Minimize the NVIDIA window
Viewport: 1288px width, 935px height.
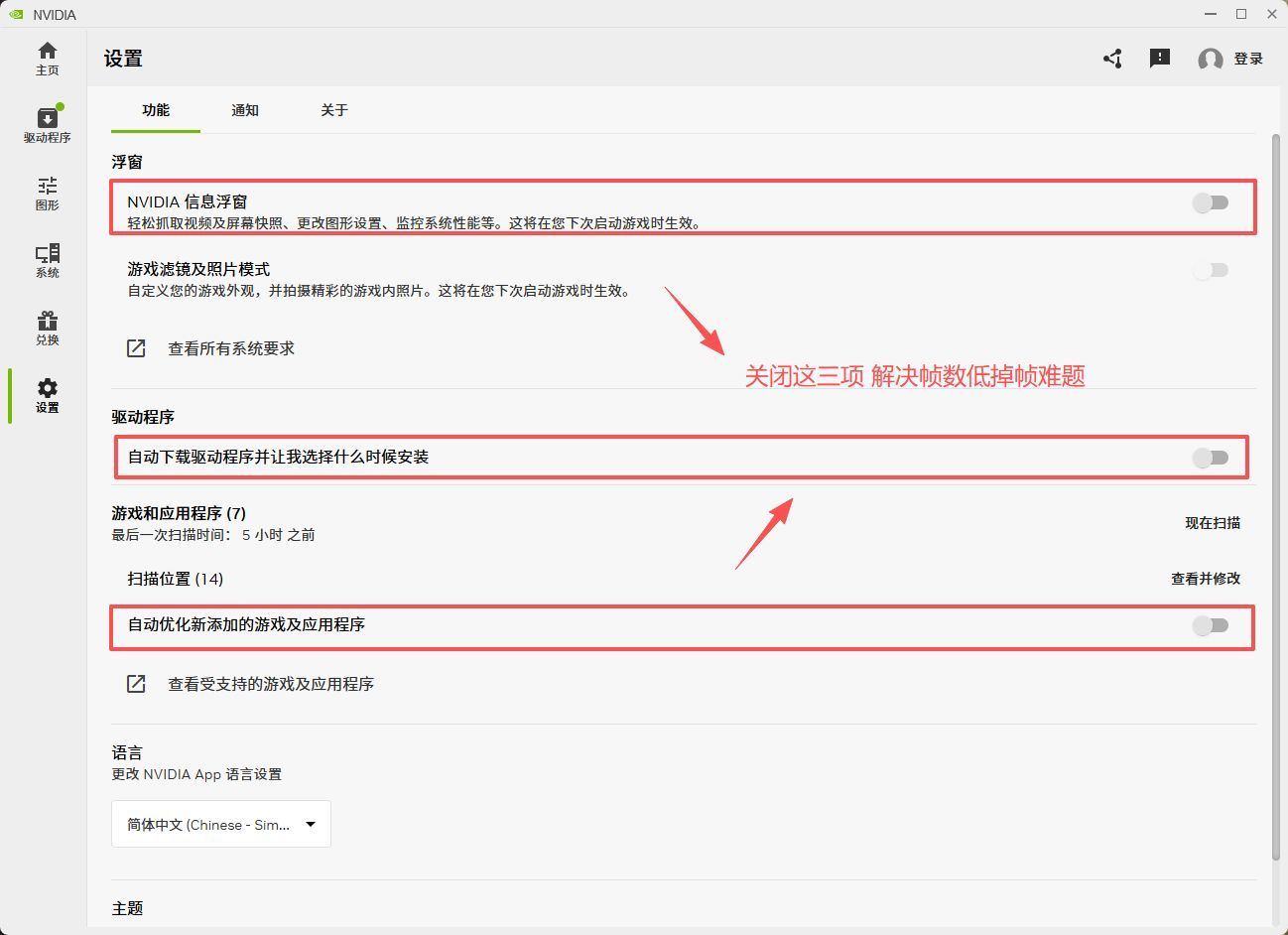click(1211, 14)
